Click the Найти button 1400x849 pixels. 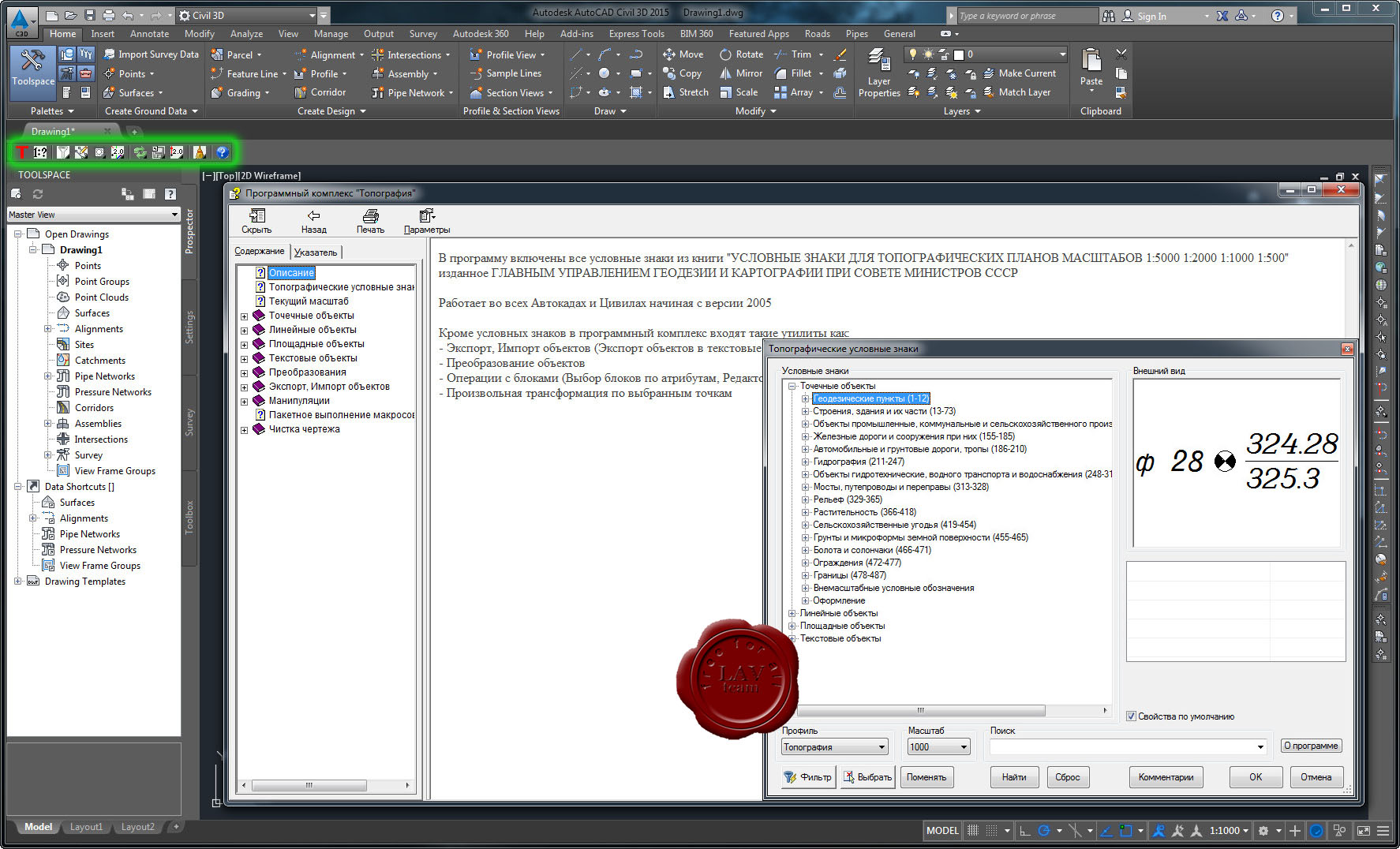1014,777
